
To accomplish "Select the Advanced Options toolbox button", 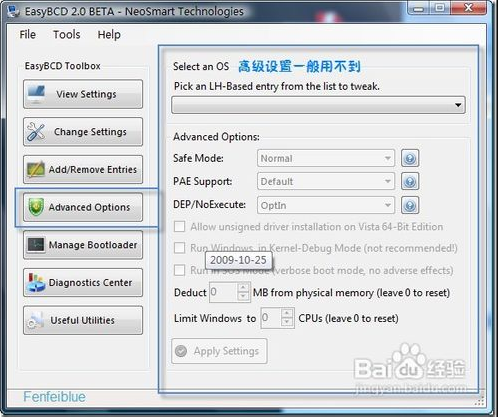I will click(x=83, y=207).
